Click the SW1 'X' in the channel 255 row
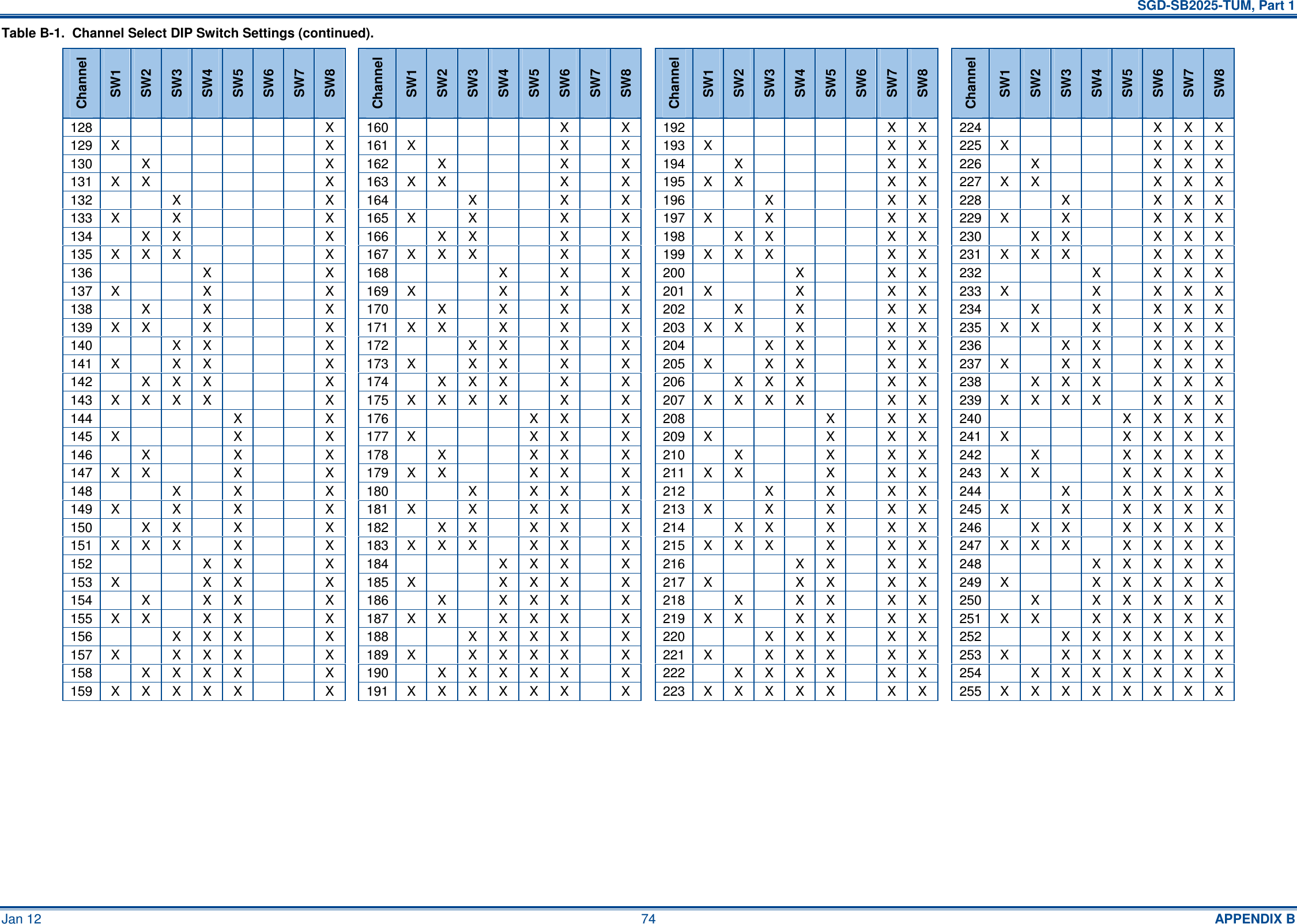The height and width of the screenshot is (924, 1297). [x=1004, y=691]
